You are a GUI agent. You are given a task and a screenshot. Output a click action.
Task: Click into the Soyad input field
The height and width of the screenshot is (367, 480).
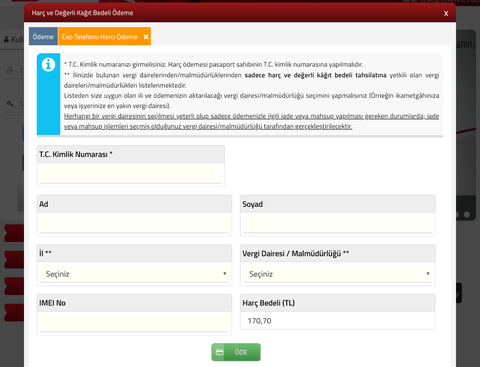point(337,223)
